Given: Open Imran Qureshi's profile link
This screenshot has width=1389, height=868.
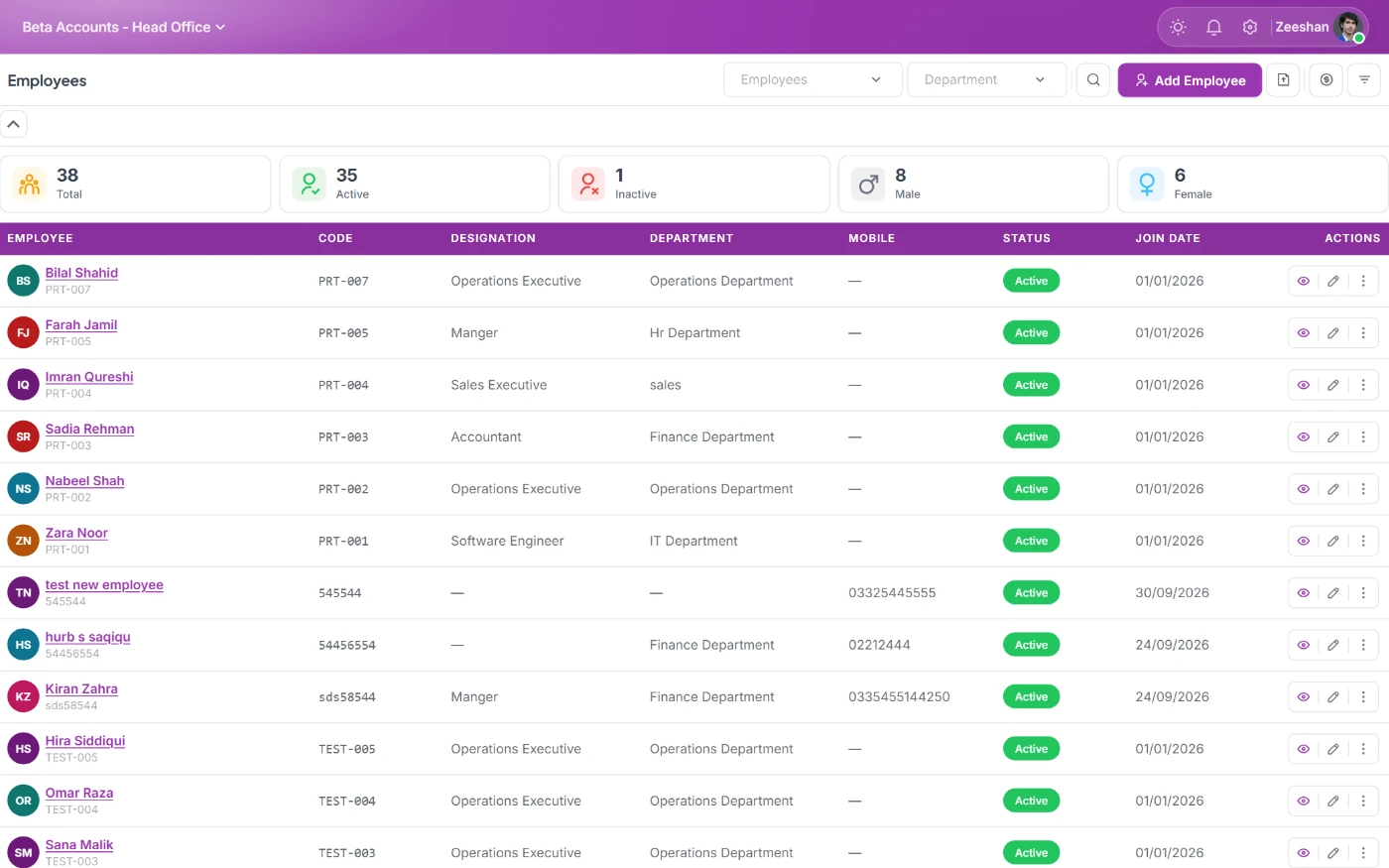Looking at the screenshot, I should click(89, 377).
